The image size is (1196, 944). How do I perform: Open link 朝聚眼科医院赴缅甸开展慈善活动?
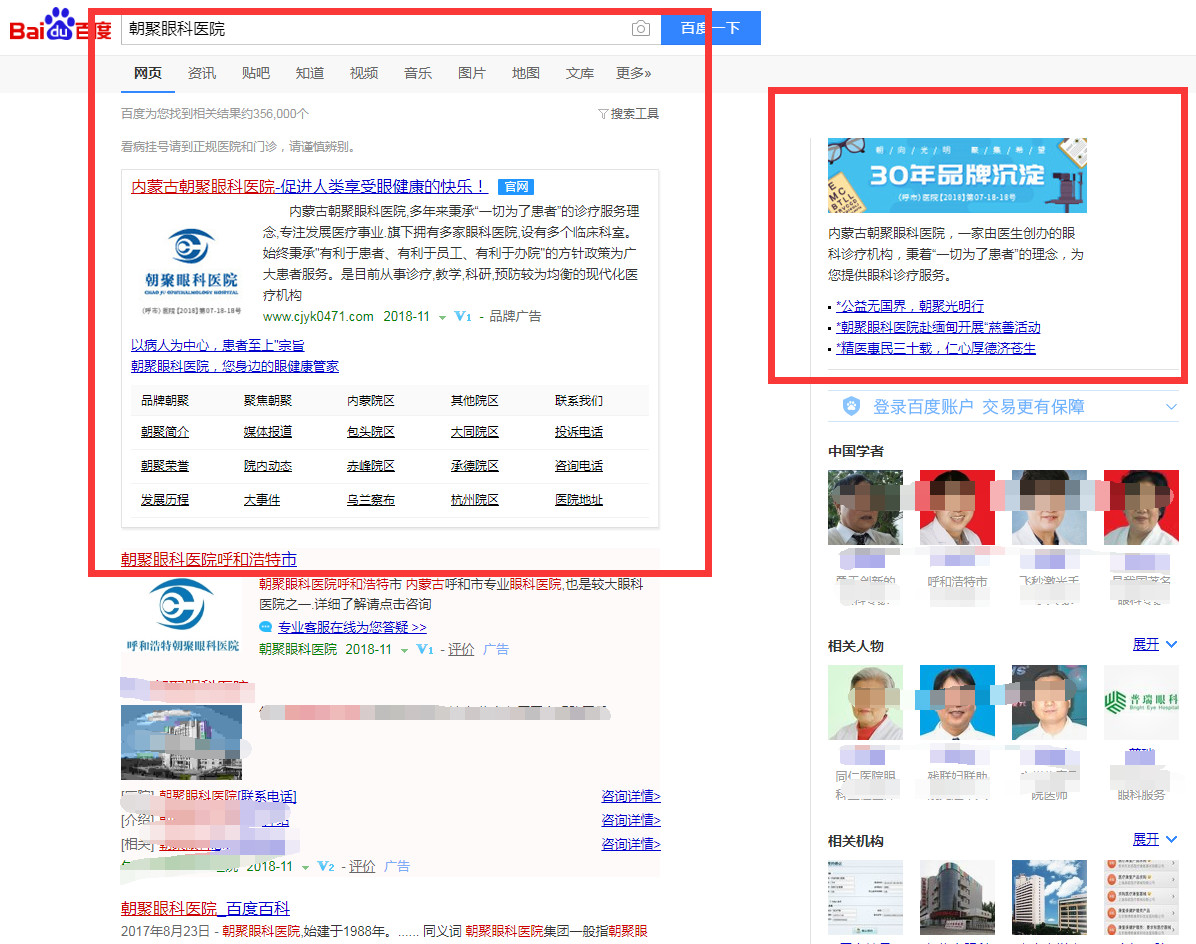coord(938,327)
